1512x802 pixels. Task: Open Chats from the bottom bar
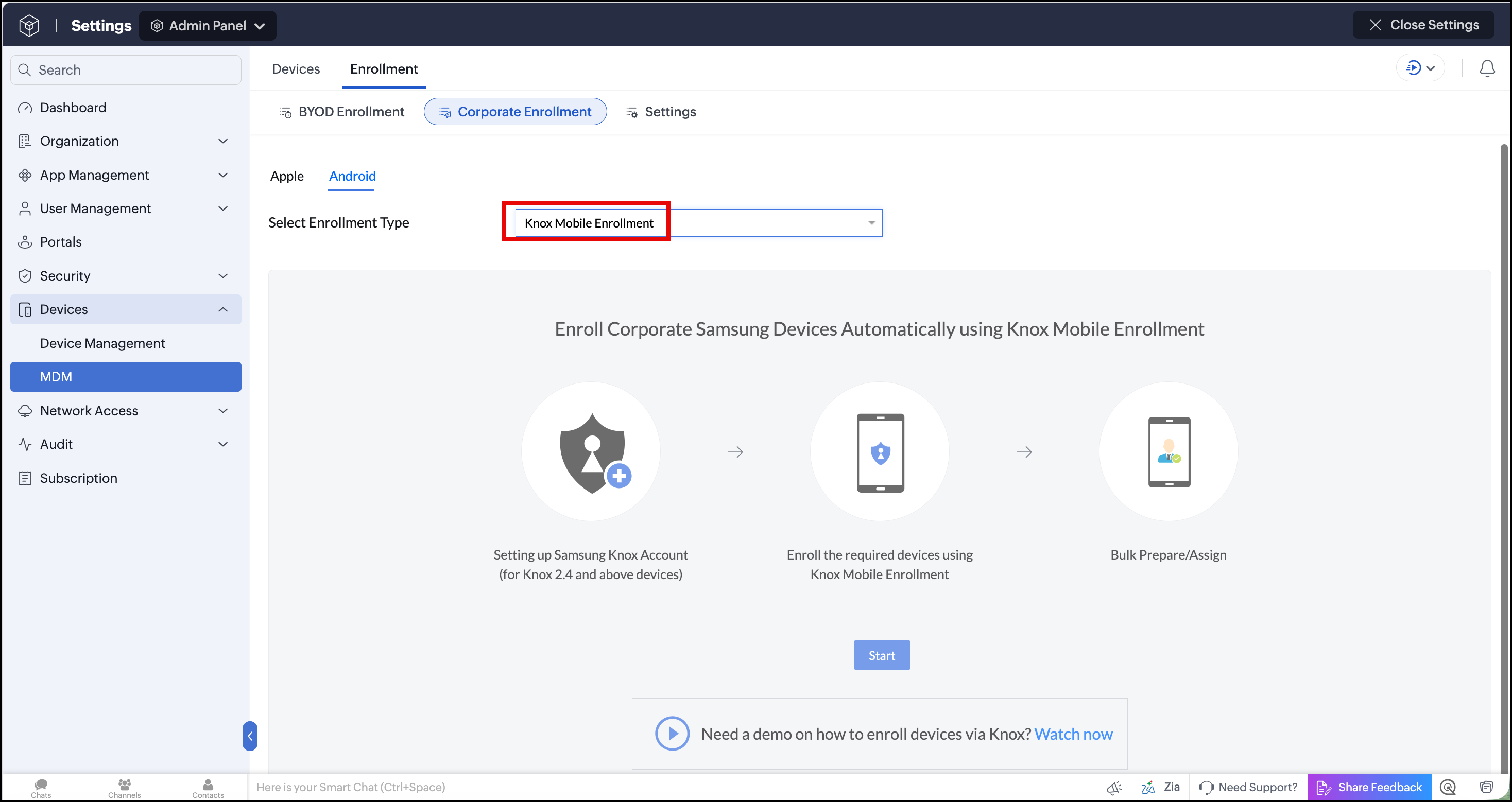(x=41, y=788)
